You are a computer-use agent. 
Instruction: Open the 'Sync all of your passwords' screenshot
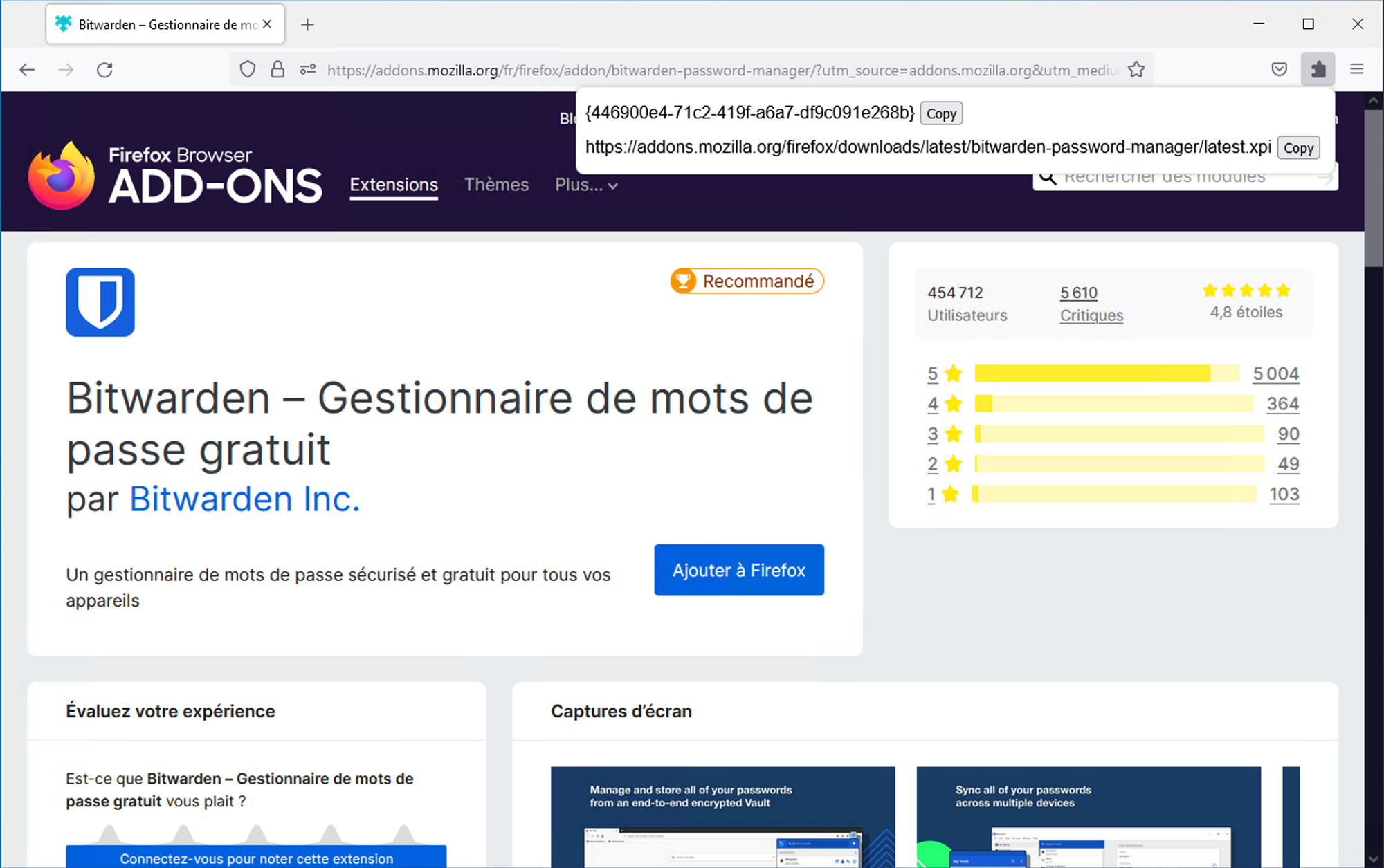tap(1089, 817)
